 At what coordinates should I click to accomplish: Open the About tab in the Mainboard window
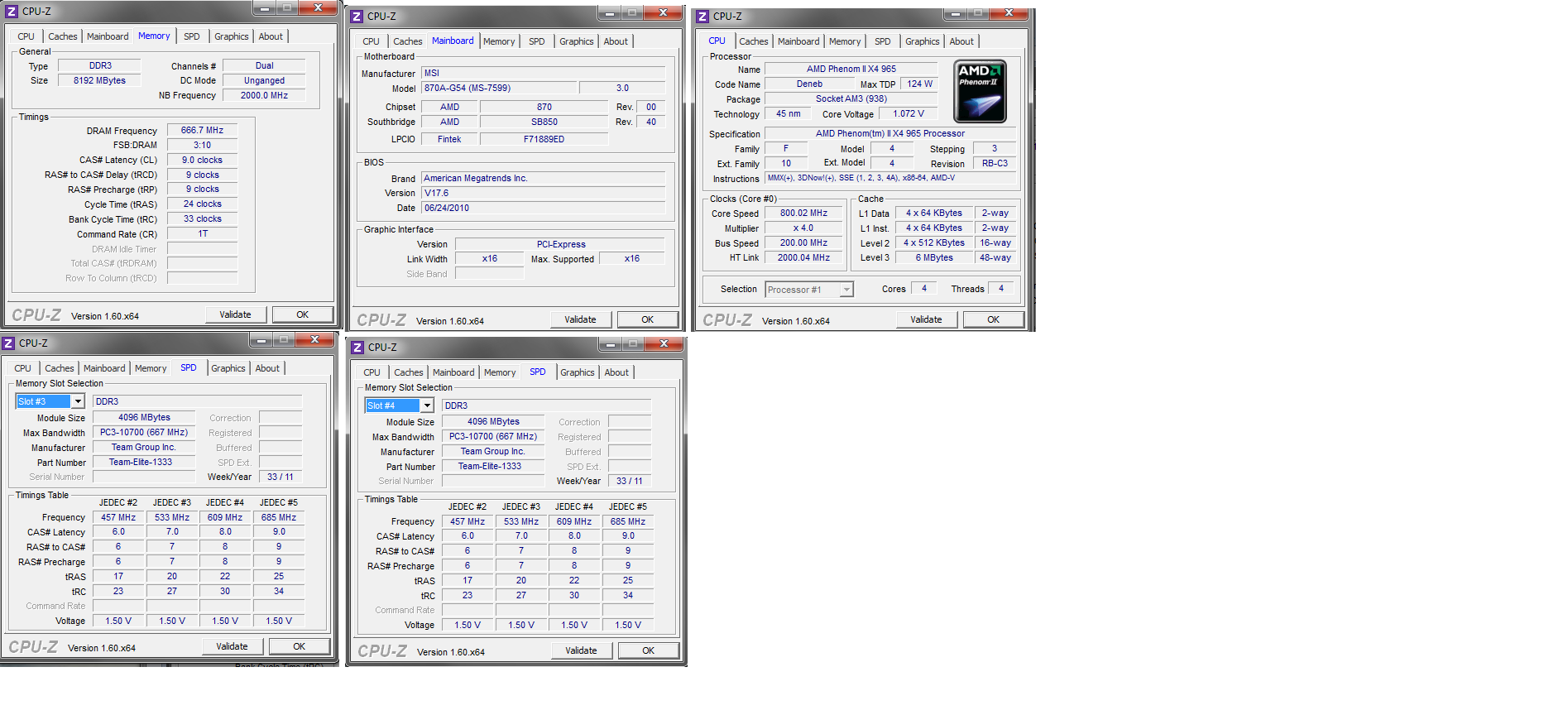coord(616,41)
